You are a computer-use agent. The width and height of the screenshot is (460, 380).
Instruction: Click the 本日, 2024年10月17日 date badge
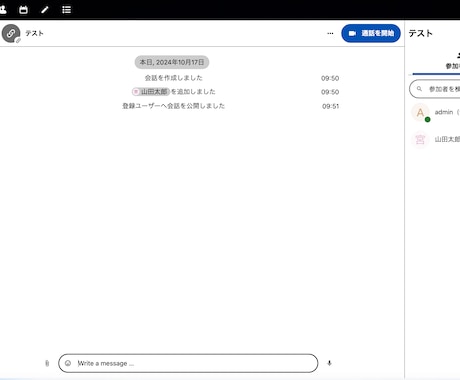point(172,62)
